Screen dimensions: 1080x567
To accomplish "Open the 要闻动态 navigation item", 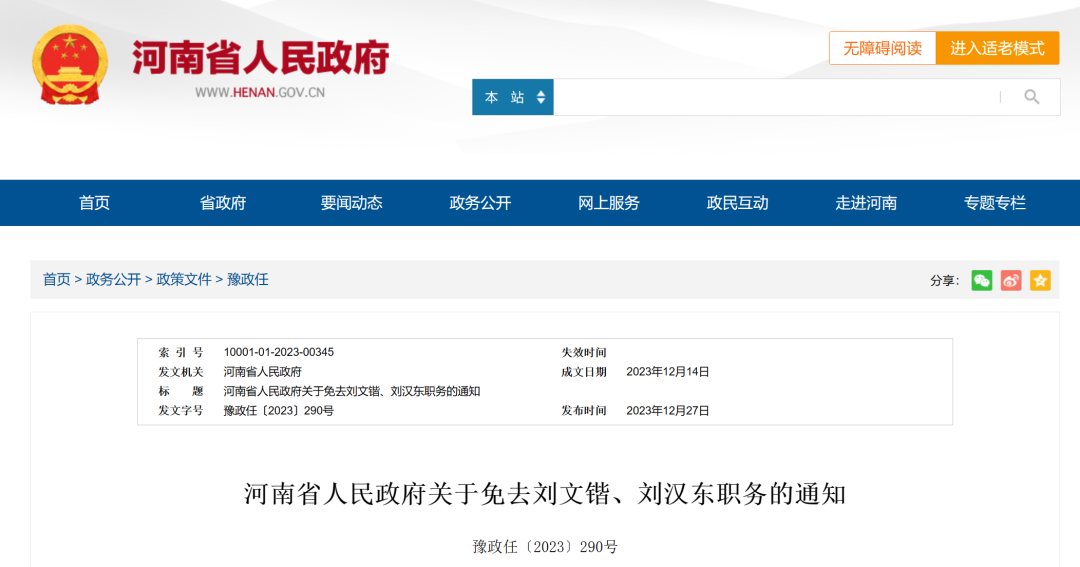I will click(x=352, y=203).
